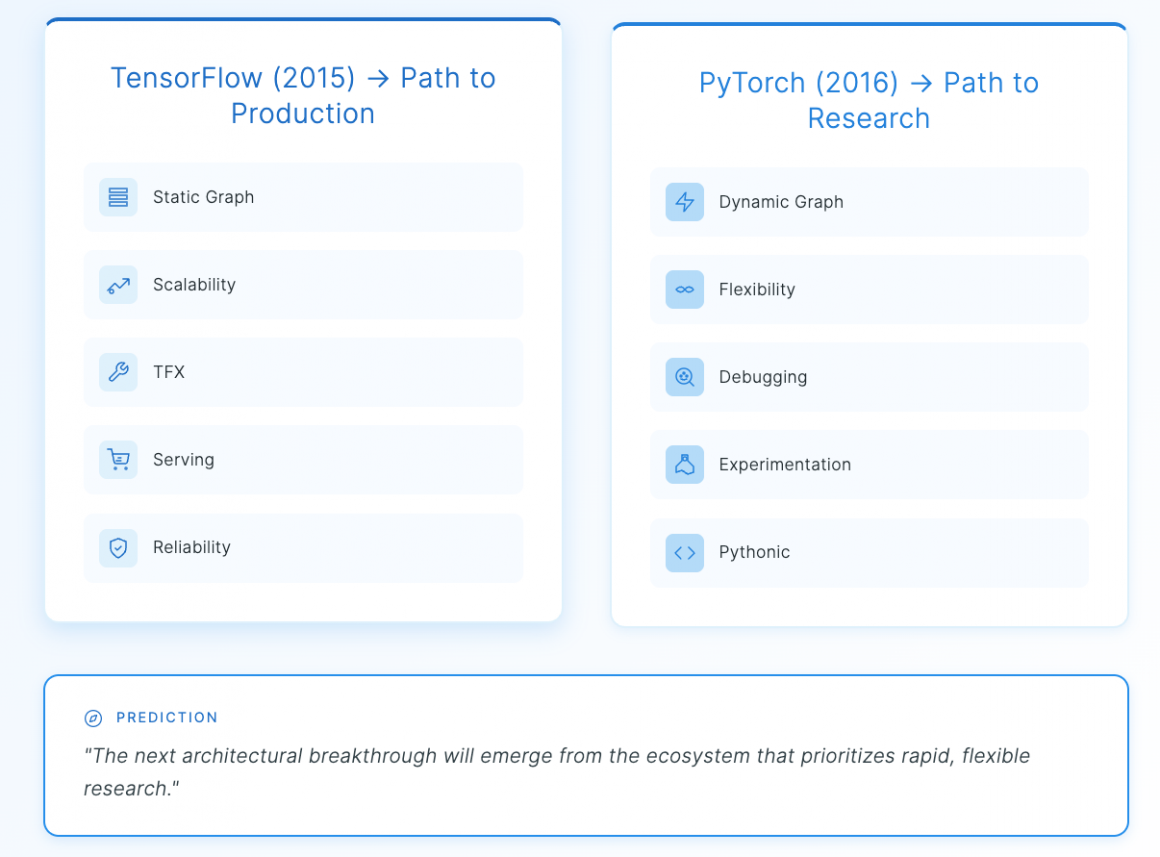Screen dimensions: 1160x857
Task: Click the PREDICTION label text
Action: (x=167, y=718)
